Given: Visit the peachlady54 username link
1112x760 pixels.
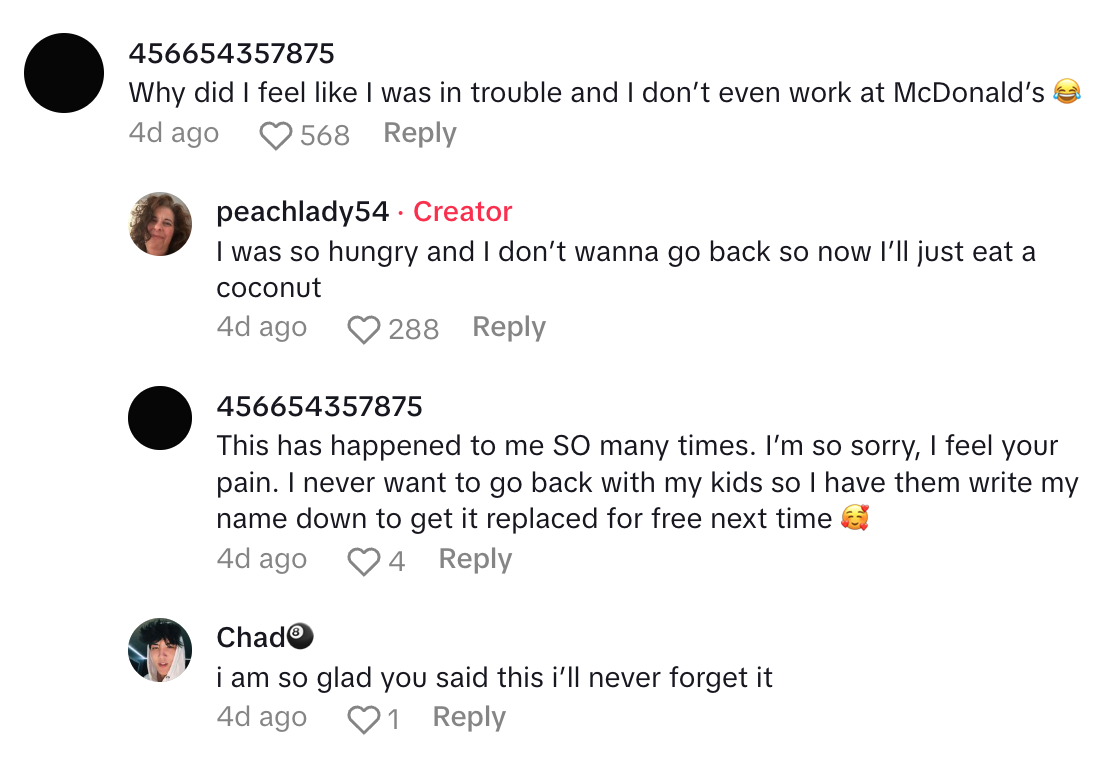Looking at the screenshot, I should 302,212.
